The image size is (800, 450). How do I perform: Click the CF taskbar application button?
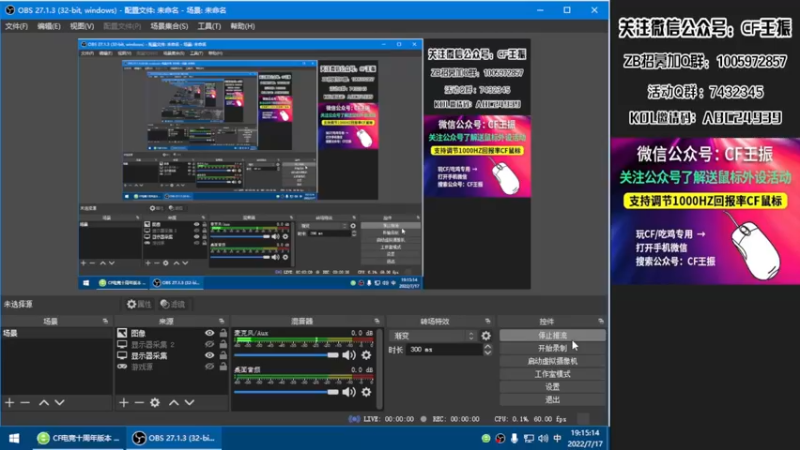point(79,438)
